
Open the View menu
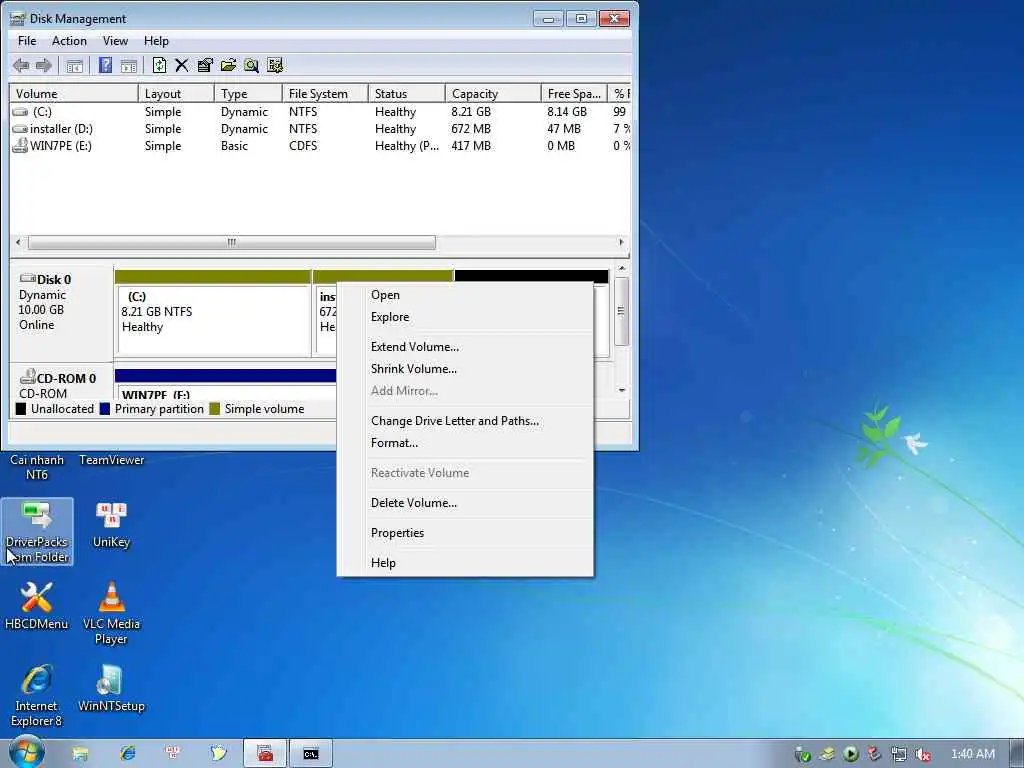pos(115,40)
